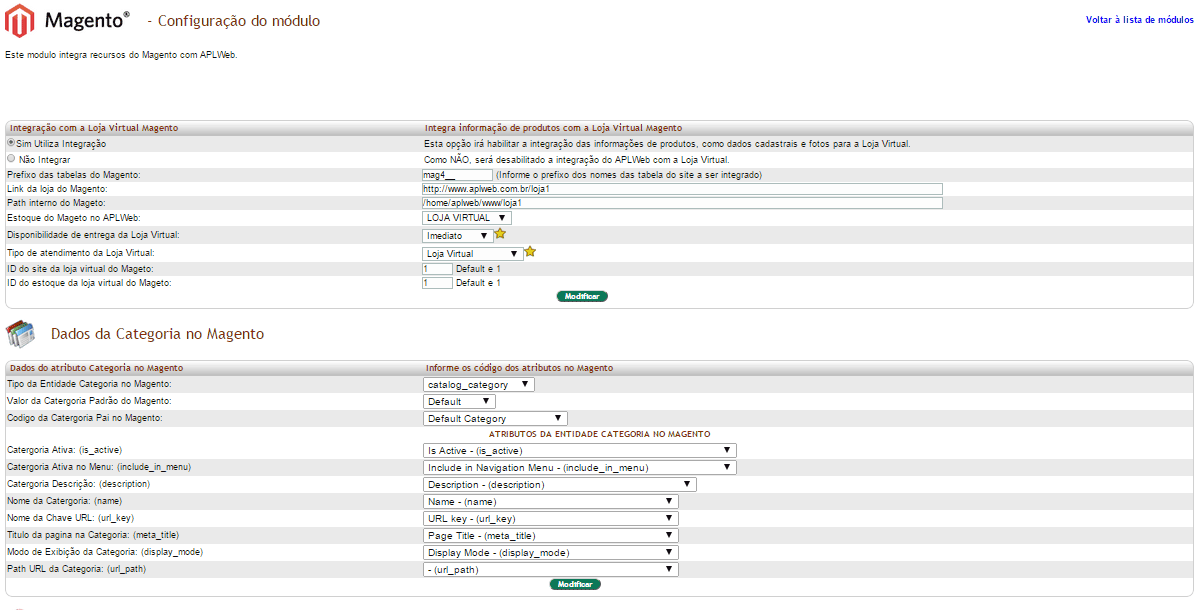Click the Dados da Categoria section icon
1197x610 pixels.
20,334
